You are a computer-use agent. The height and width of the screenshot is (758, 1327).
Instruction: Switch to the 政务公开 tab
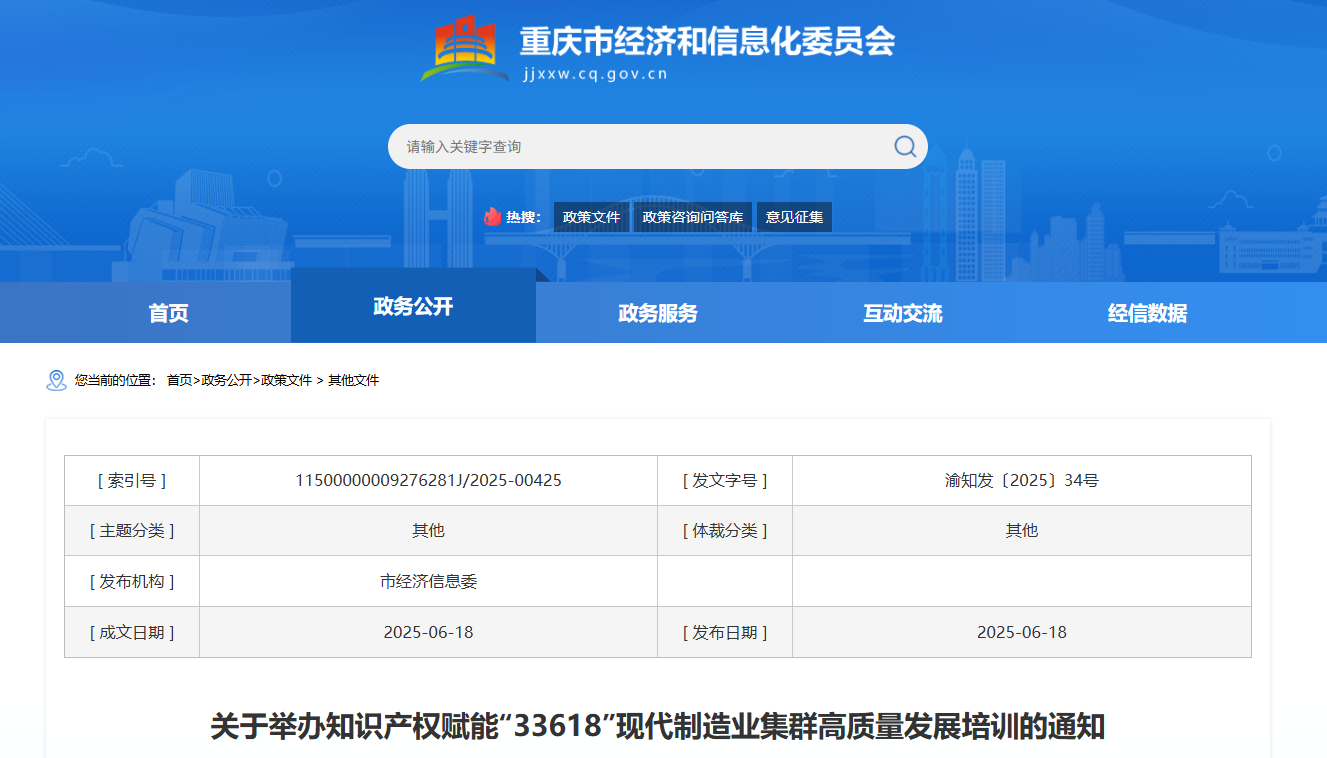pos(413,306)
